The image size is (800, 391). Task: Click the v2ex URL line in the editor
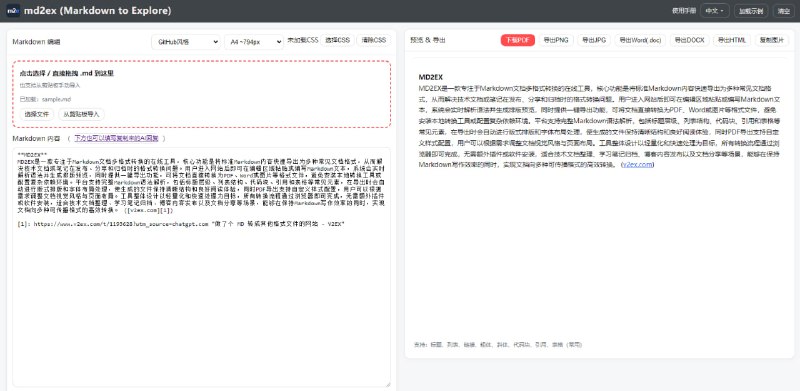click(181, 224)
